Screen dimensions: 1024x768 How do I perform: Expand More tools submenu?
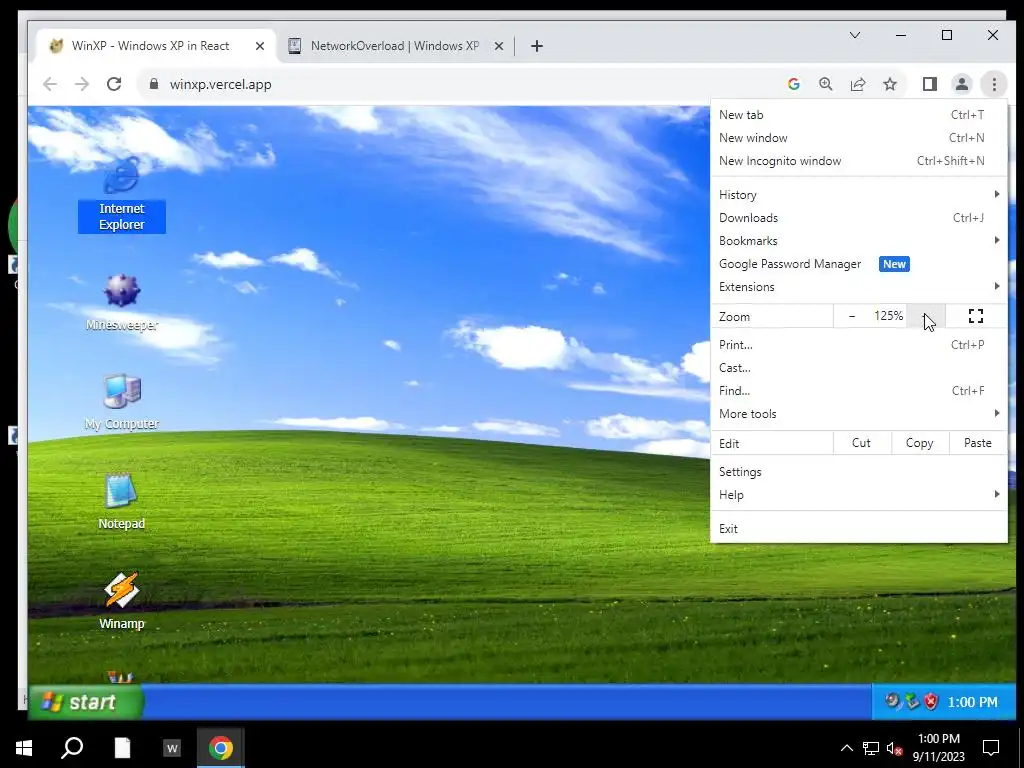859,413
